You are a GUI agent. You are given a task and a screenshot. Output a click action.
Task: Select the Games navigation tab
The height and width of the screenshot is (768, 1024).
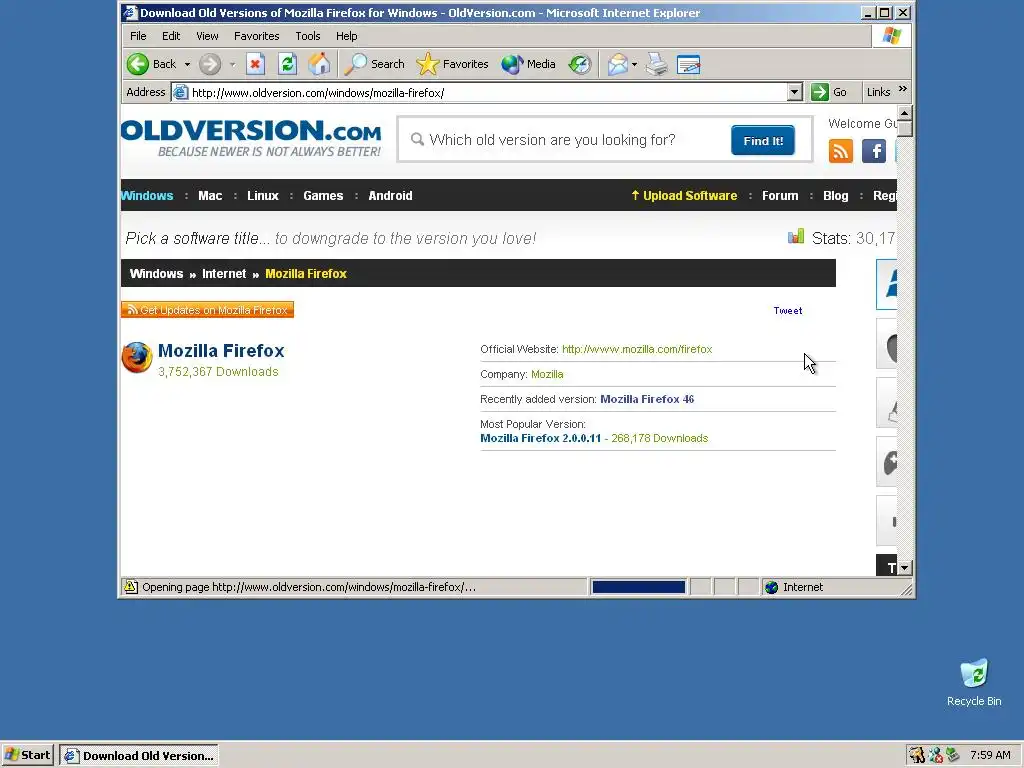(x=323, y=195)
